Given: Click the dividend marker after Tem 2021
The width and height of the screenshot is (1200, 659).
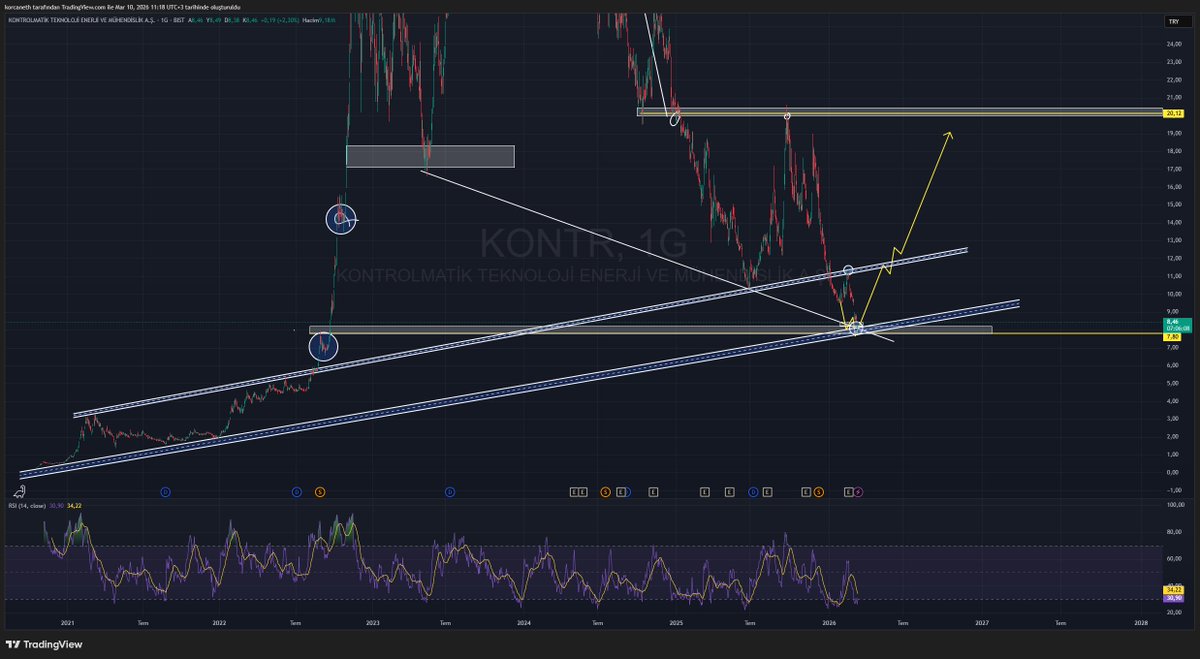Looking at the screenshot, I should click(165, 492).
